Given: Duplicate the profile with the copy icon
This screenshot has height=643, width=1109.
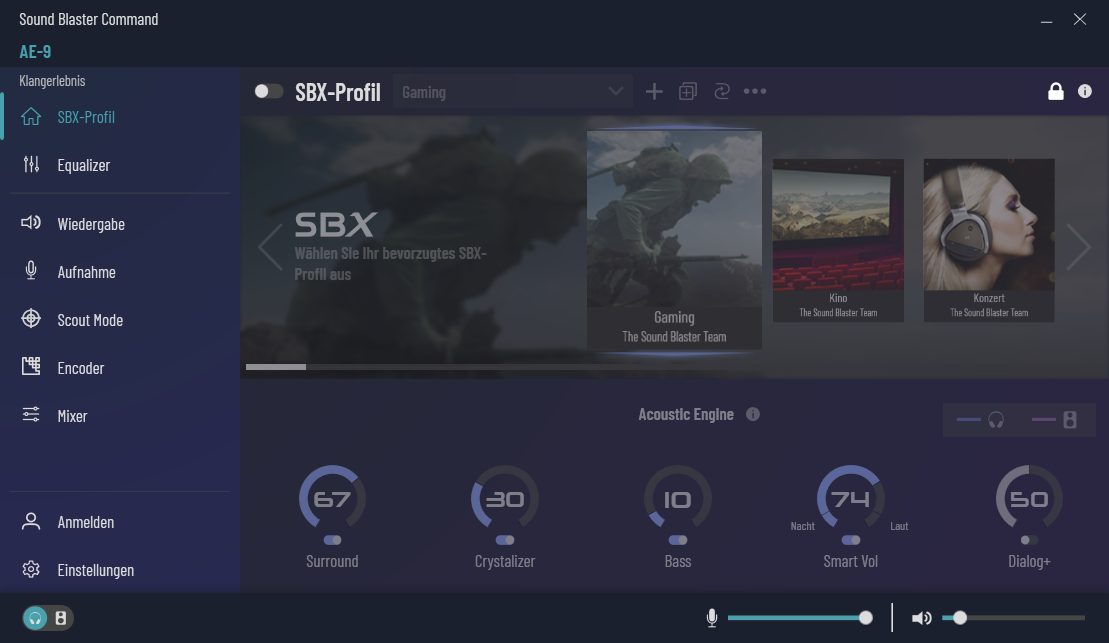Looking at the screenshot, I should (687, 91).
